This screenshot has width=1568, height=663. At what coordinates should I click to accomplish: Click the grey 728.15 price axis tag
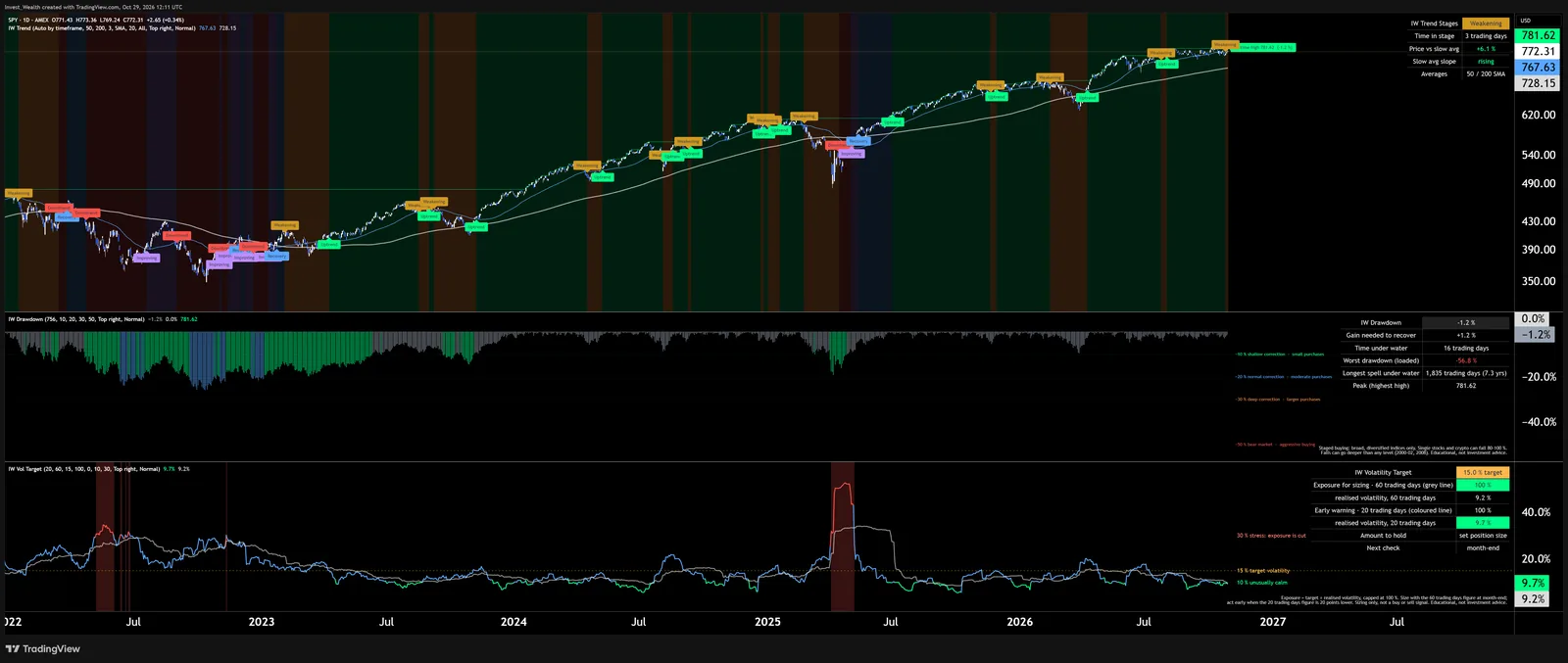point(1538,83)
